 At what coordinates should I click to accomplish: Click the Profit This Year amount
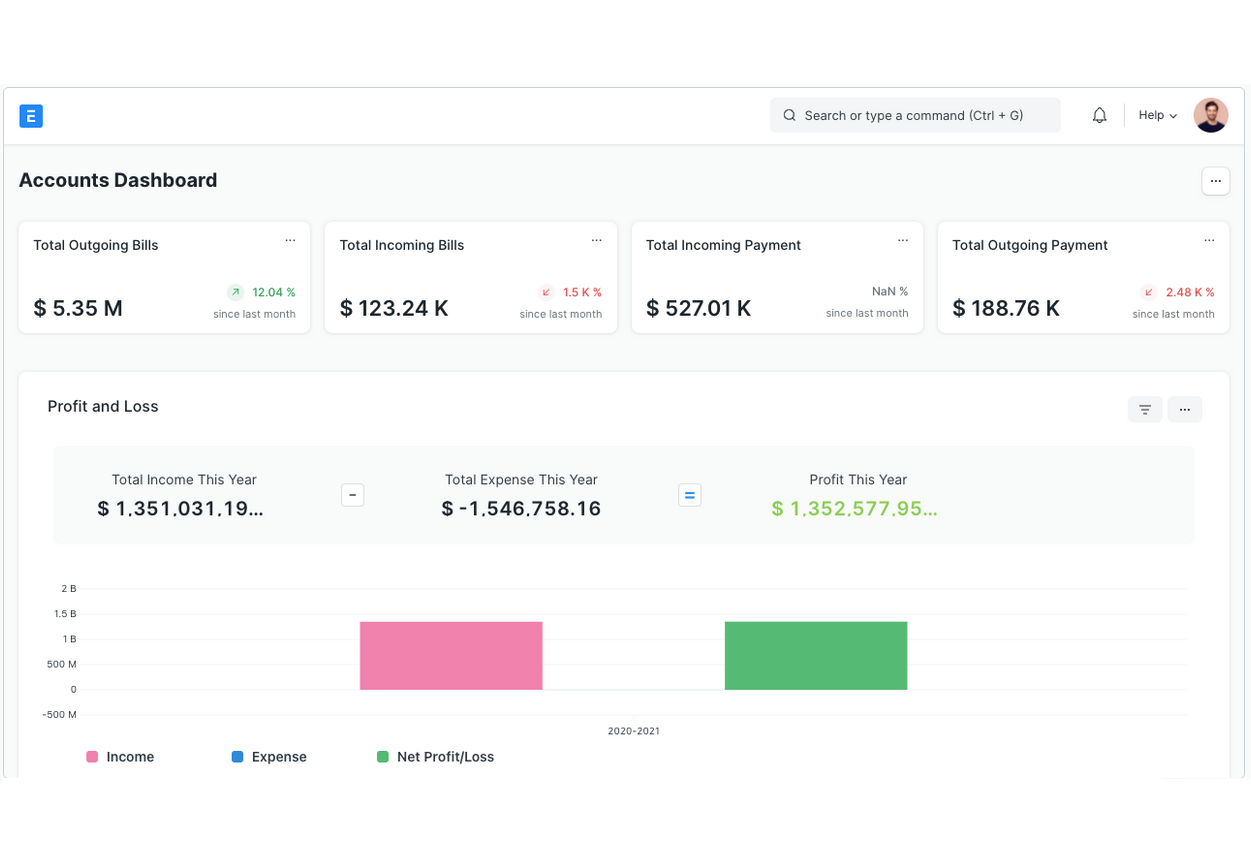[x=854, y=509]
